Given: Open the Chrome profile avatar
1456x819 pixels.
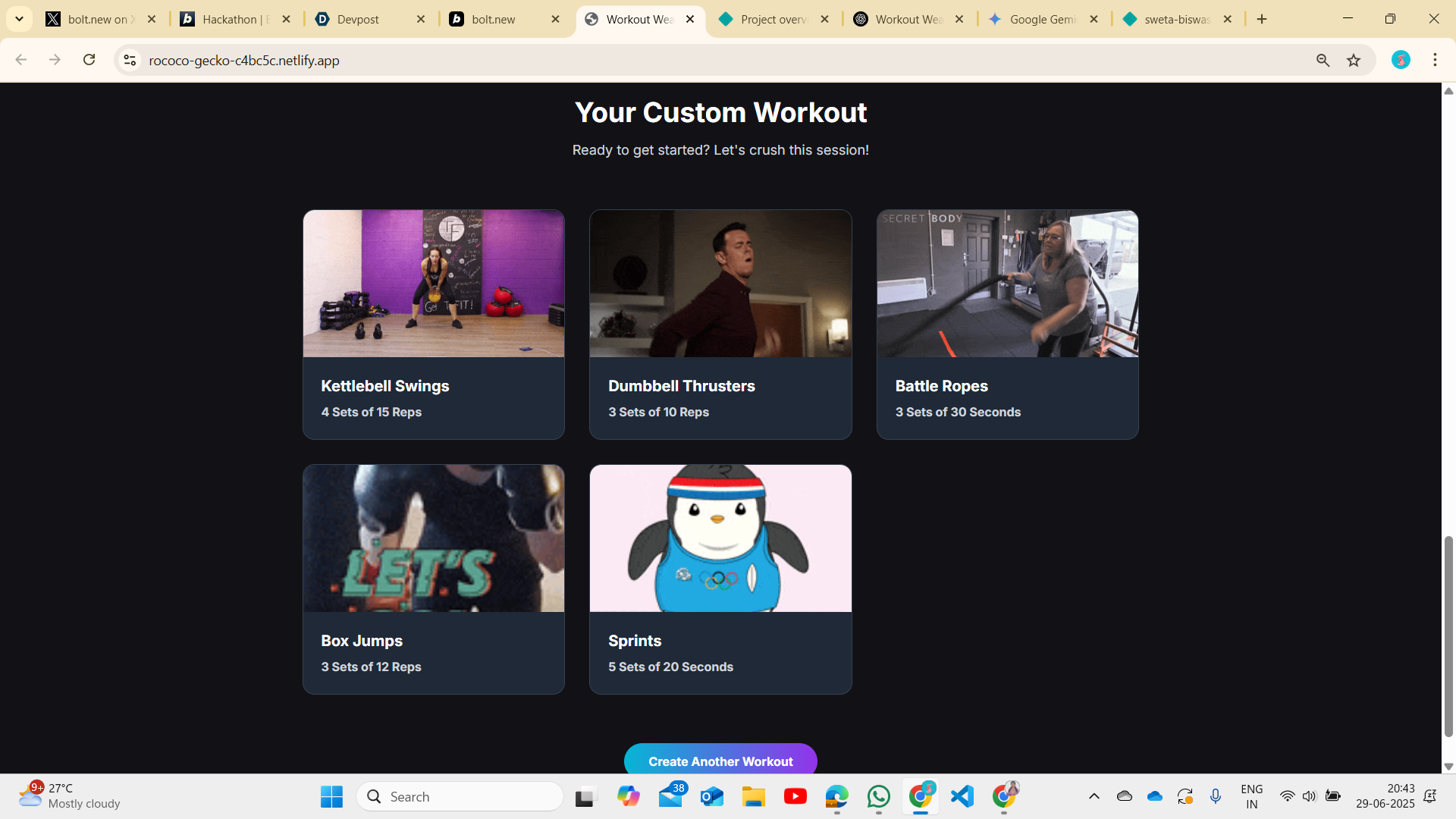Looking at the screenshot, I should click(1401, 60).
